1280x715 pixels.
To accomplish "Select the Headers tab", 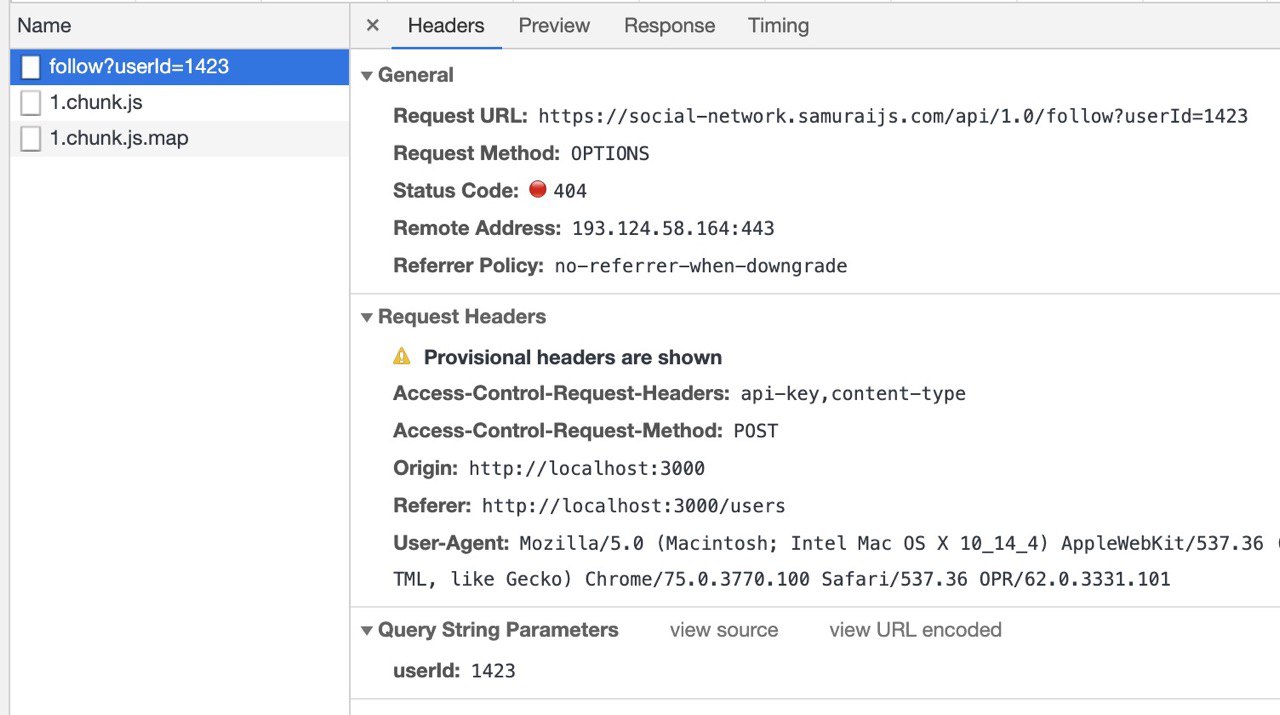I will tap(446, 26).
